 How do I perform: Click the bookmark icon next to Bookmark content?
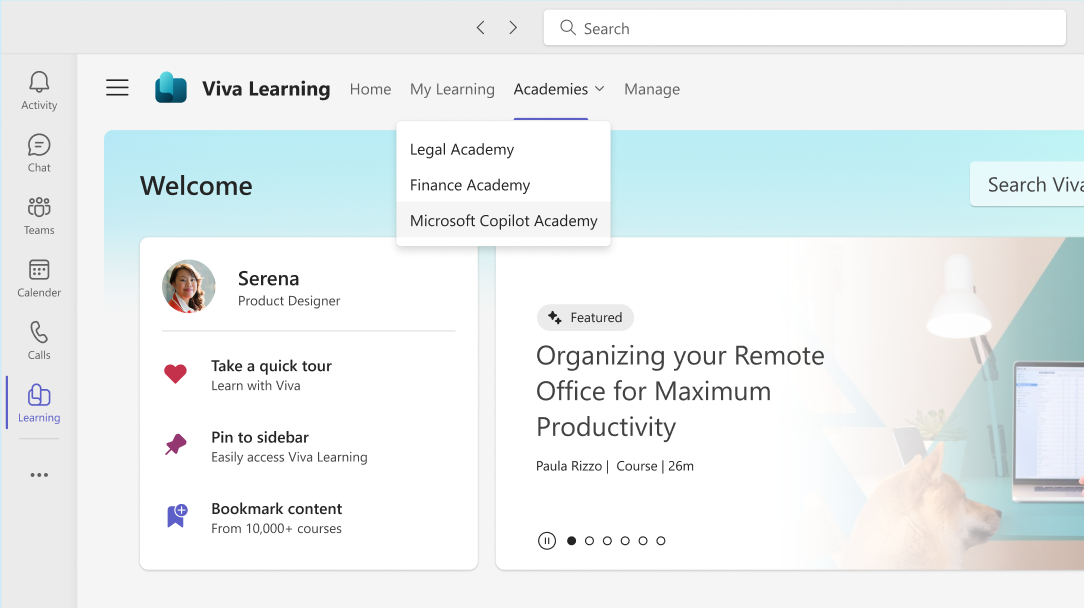pyautogui.click(x=176, y=514)
